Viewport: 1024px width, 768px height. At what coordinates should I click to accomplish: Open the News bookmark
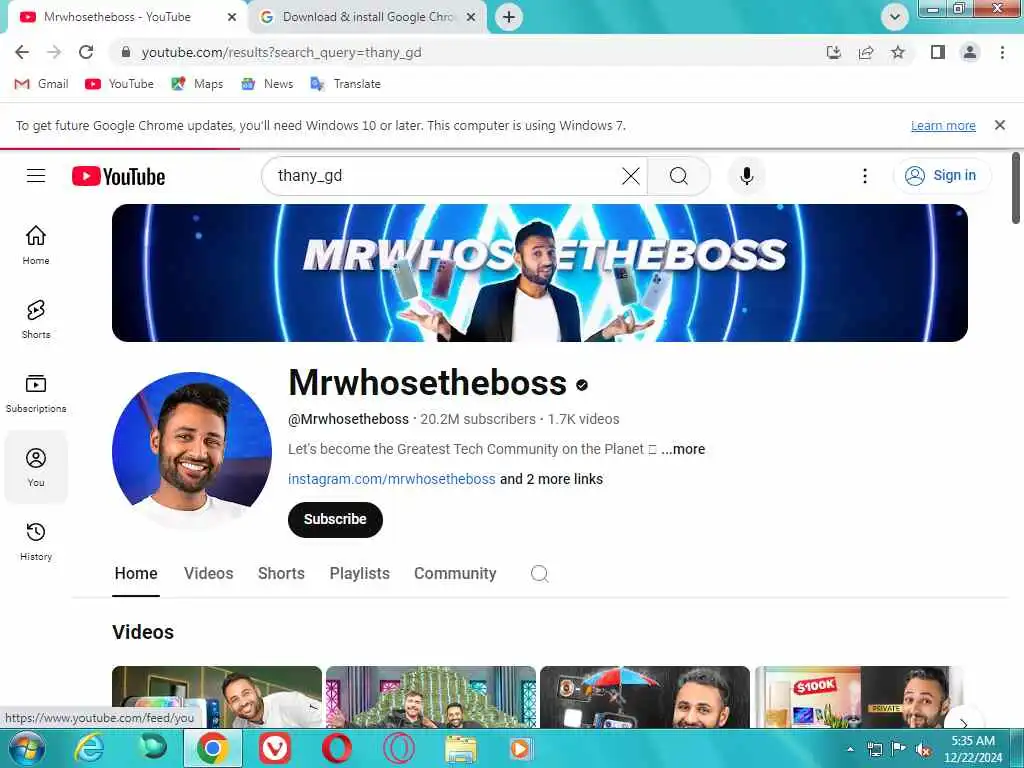tap(267, 84)
